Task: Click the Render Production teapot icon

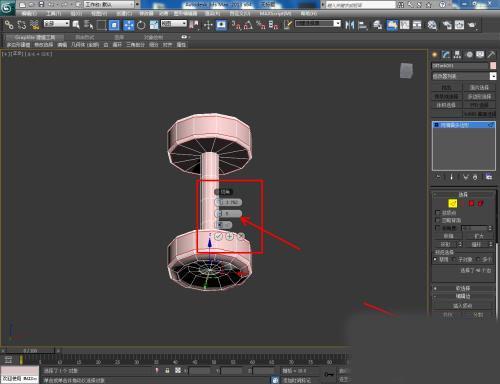Action: 472,25
